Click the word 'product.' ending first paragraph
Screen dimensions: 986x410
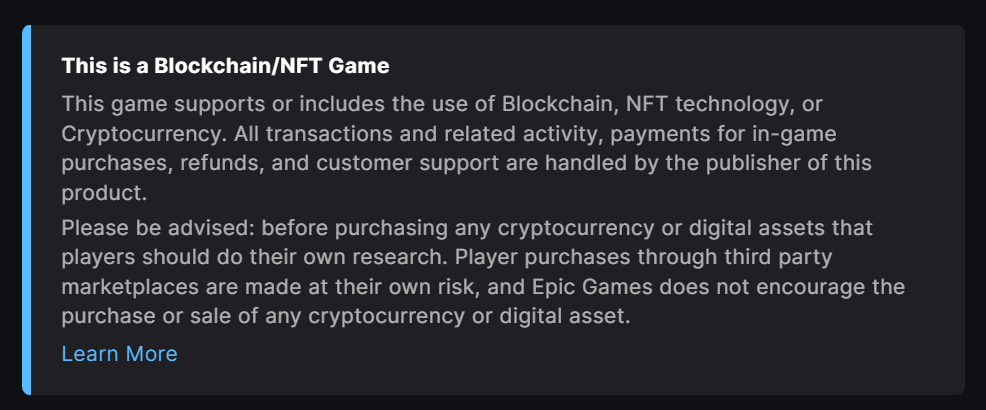(104, 193)
